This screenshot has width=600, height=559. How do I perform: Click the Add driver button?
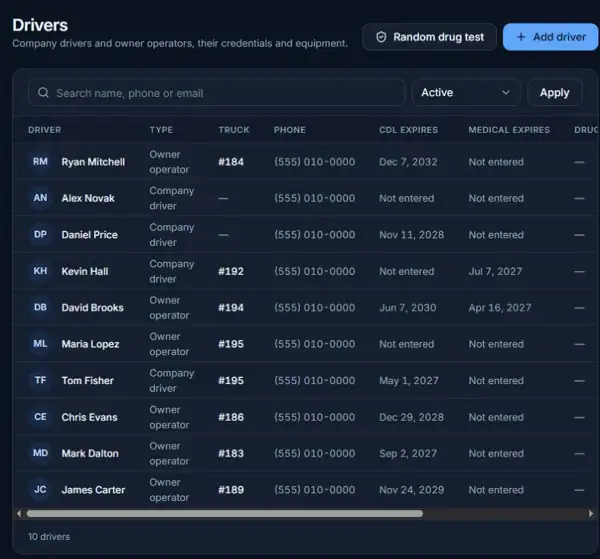click(551, 37)
